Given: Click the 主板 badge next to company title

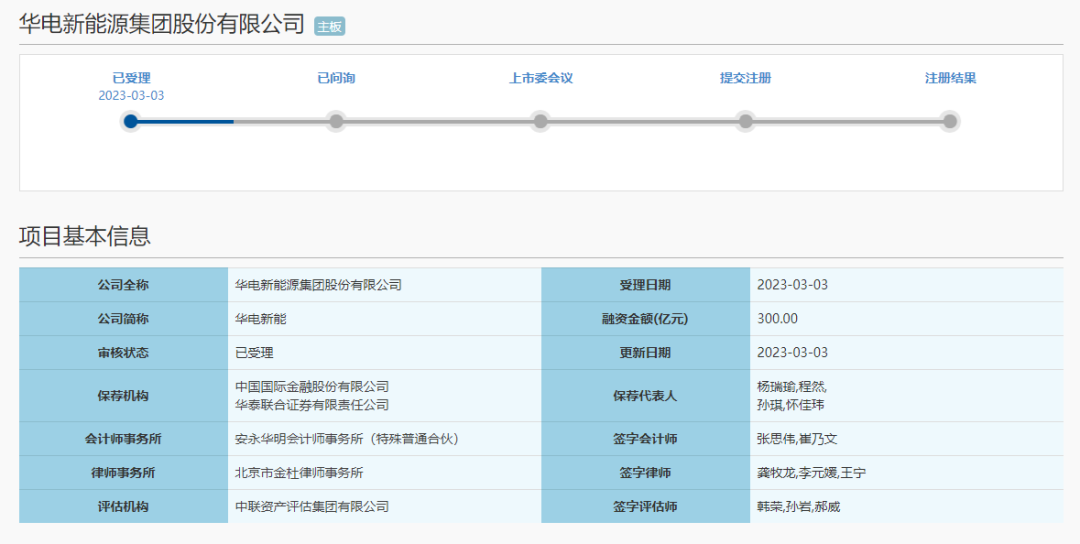Looking at the screenshot, I should point(329,26).
